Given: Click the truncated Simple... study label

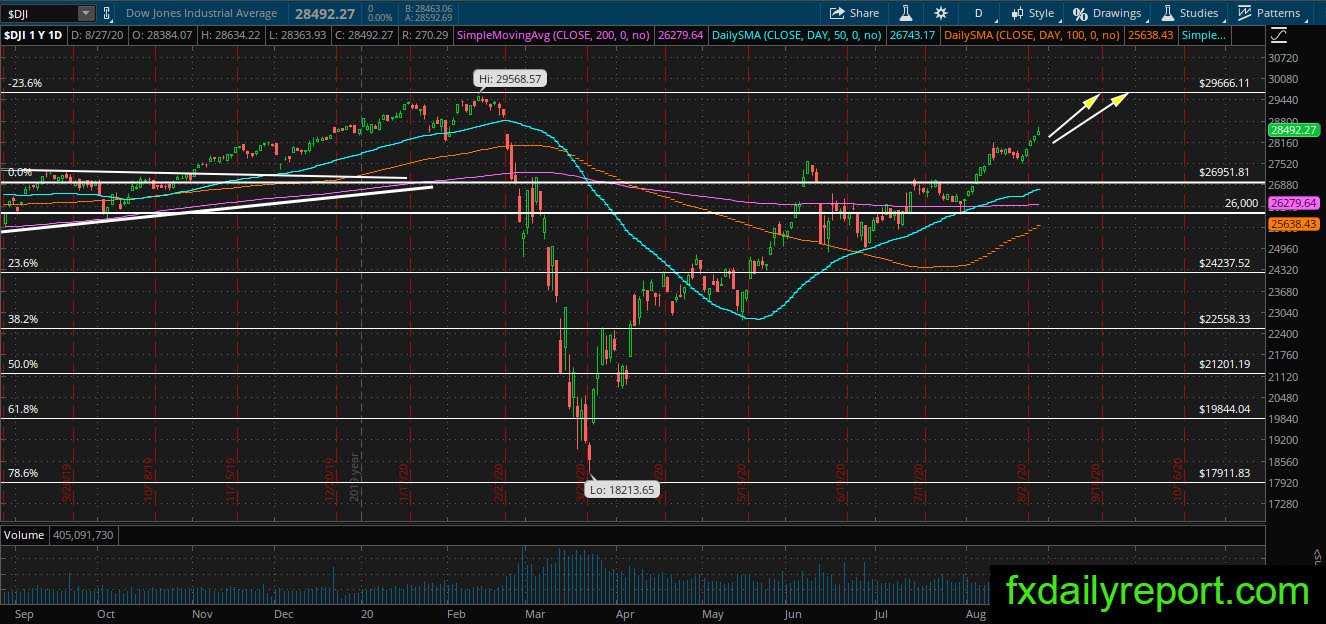Looking at the screenshot, I should pos(1203,35).
